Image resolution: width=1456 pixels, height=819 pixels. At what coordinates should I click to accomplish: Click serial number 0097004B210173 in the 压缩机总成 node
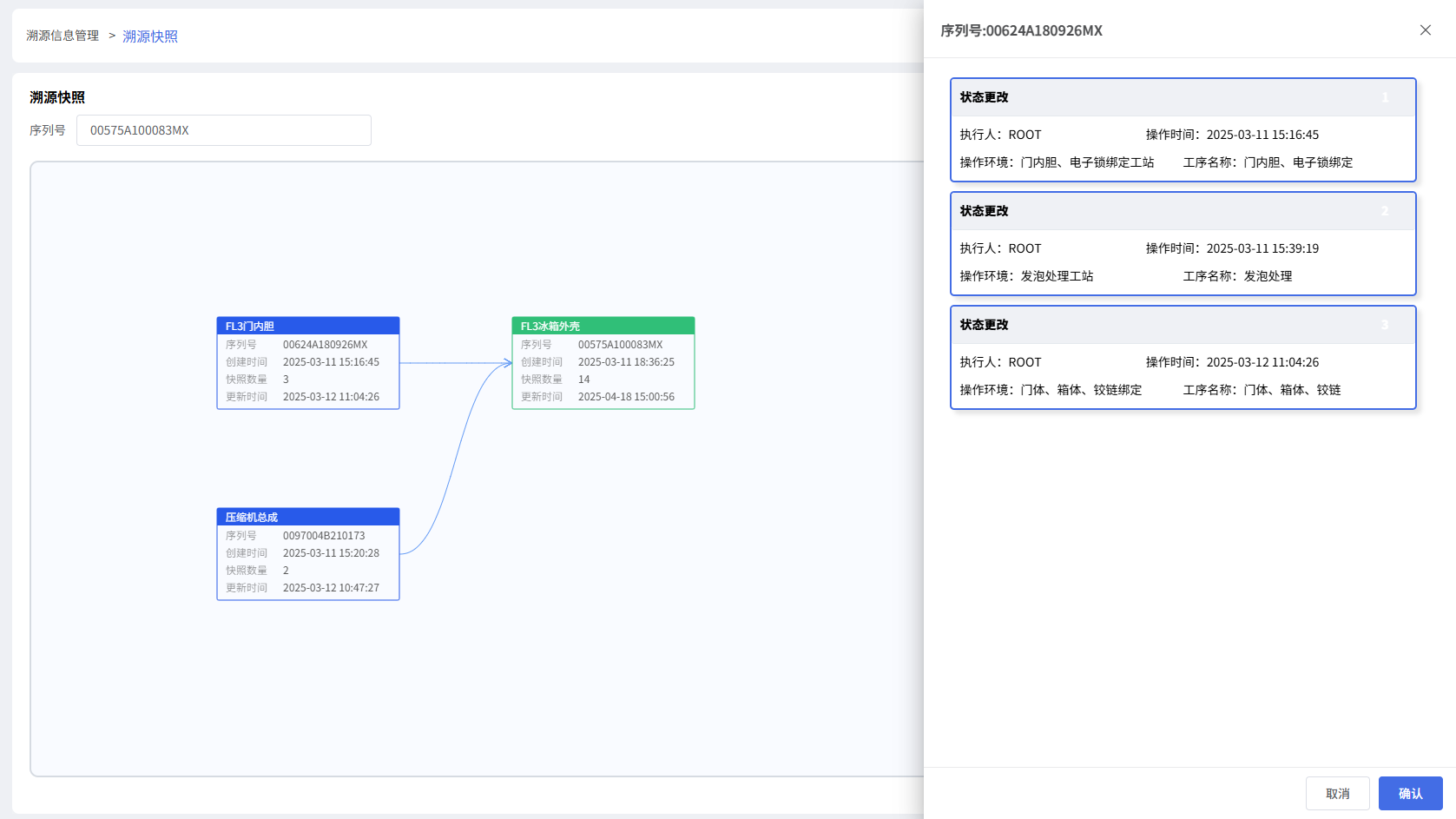click(324, 536)
